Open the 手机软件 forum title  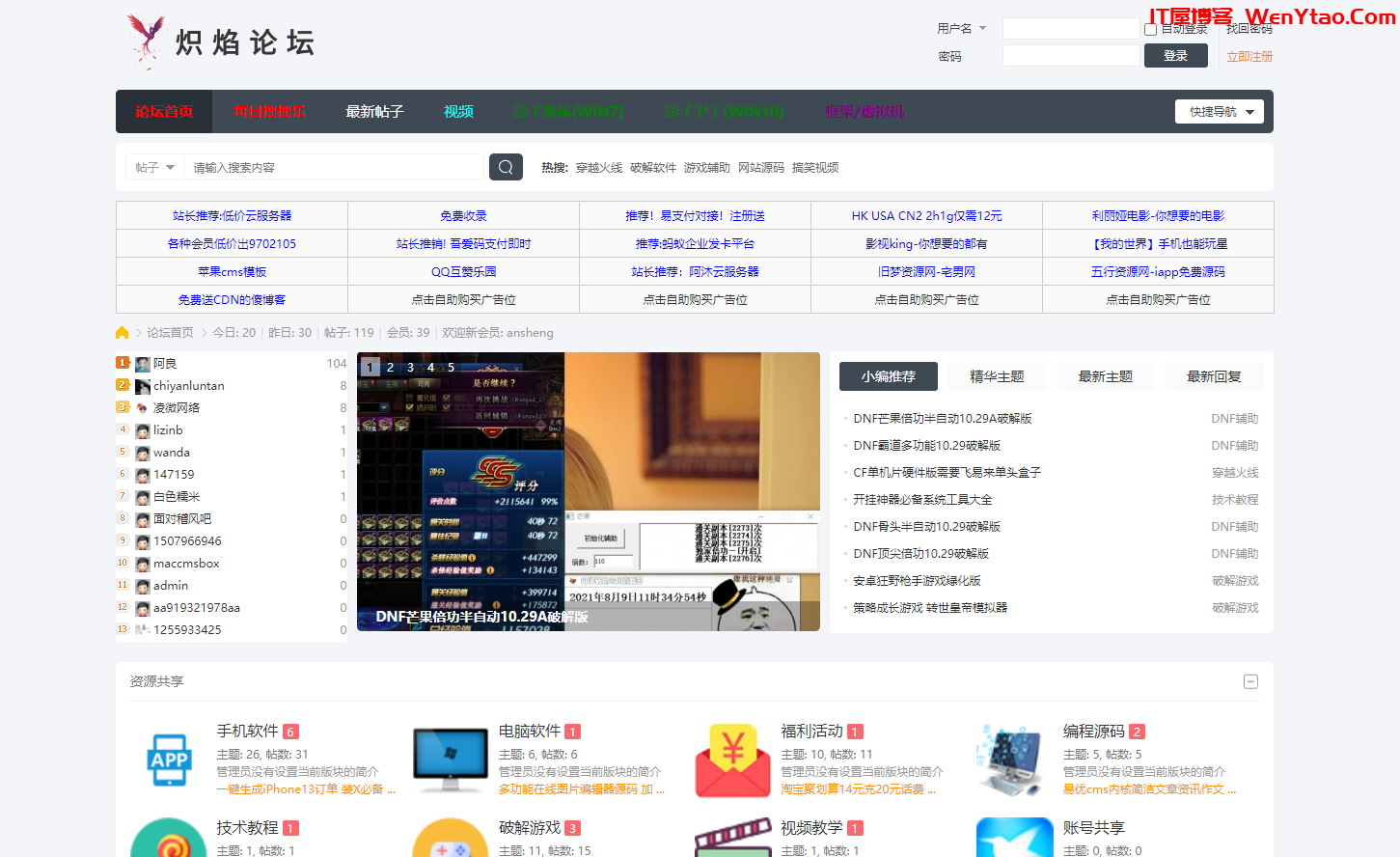tap(247, 732)
